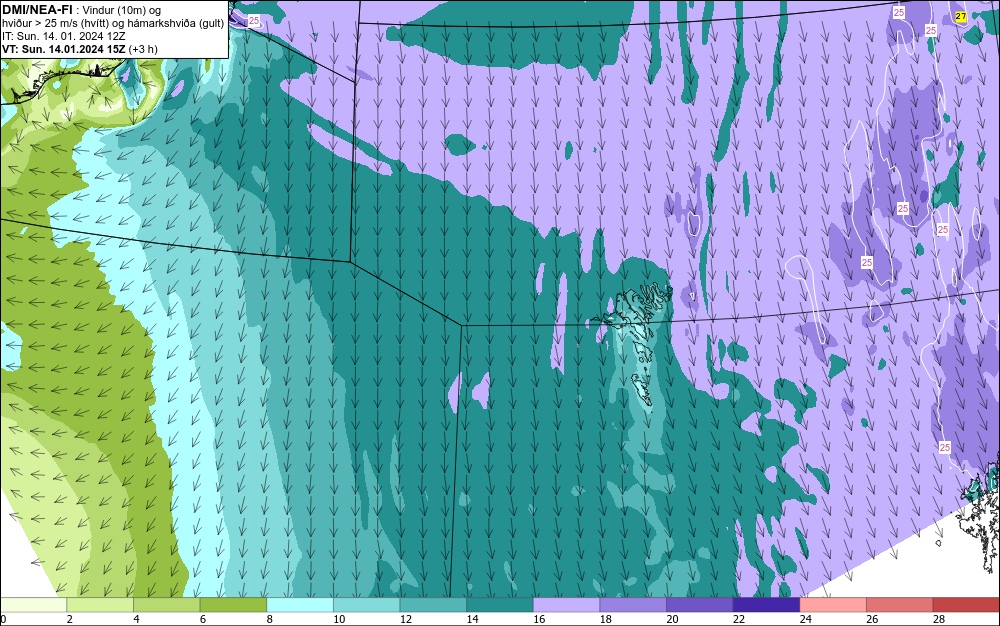Click legend scale number '22'
The height and width of the screenshot is (626, 1000).
pyautogui.click(x=739, y=619)
